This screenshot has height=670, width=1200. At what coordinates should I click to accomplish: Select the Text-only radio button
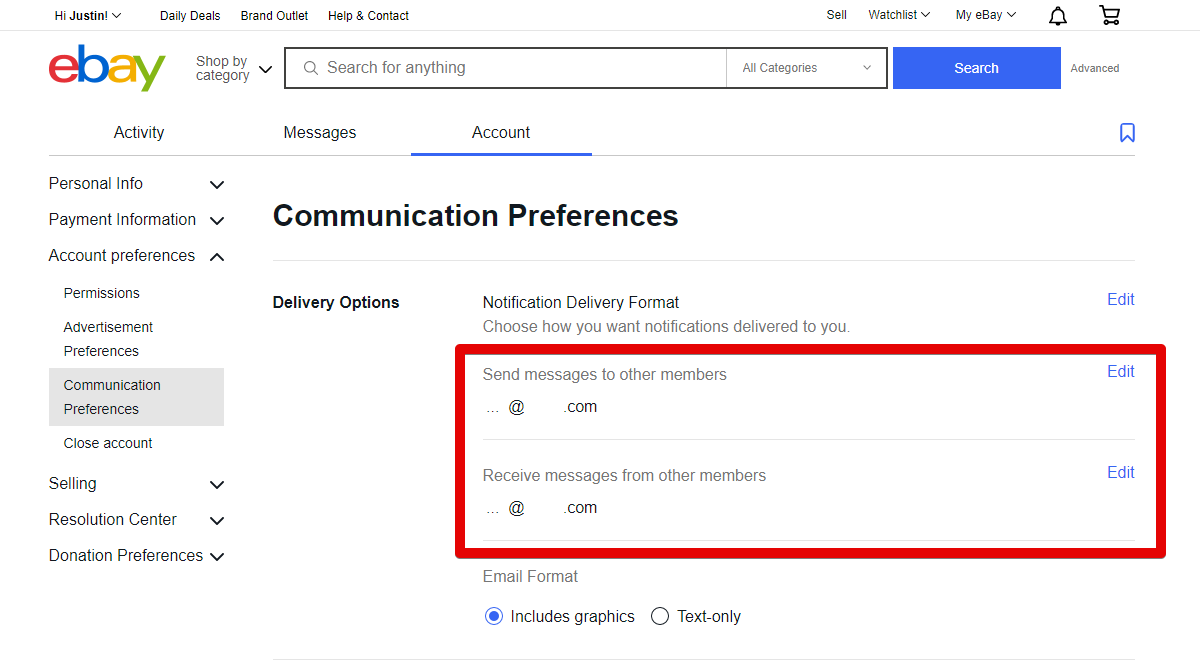pos(660,616)
